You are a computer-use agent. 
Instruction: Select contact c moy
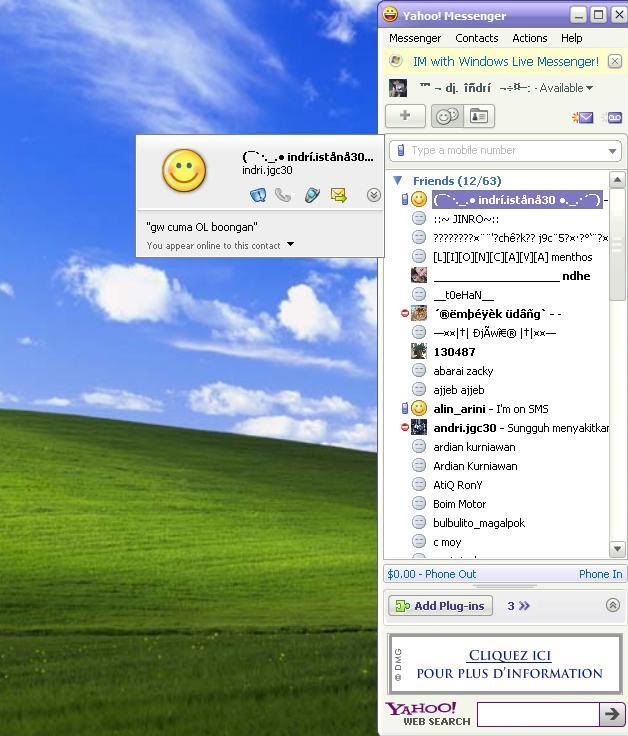(x=447, y=542)
